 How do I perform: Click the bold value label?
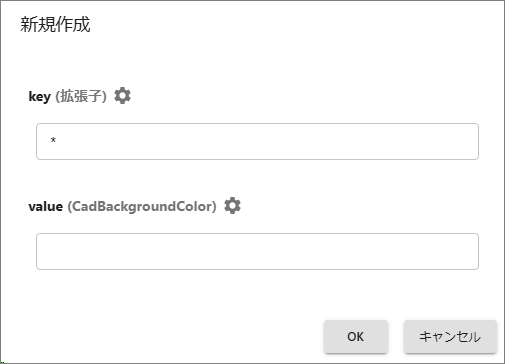[46, 206]
